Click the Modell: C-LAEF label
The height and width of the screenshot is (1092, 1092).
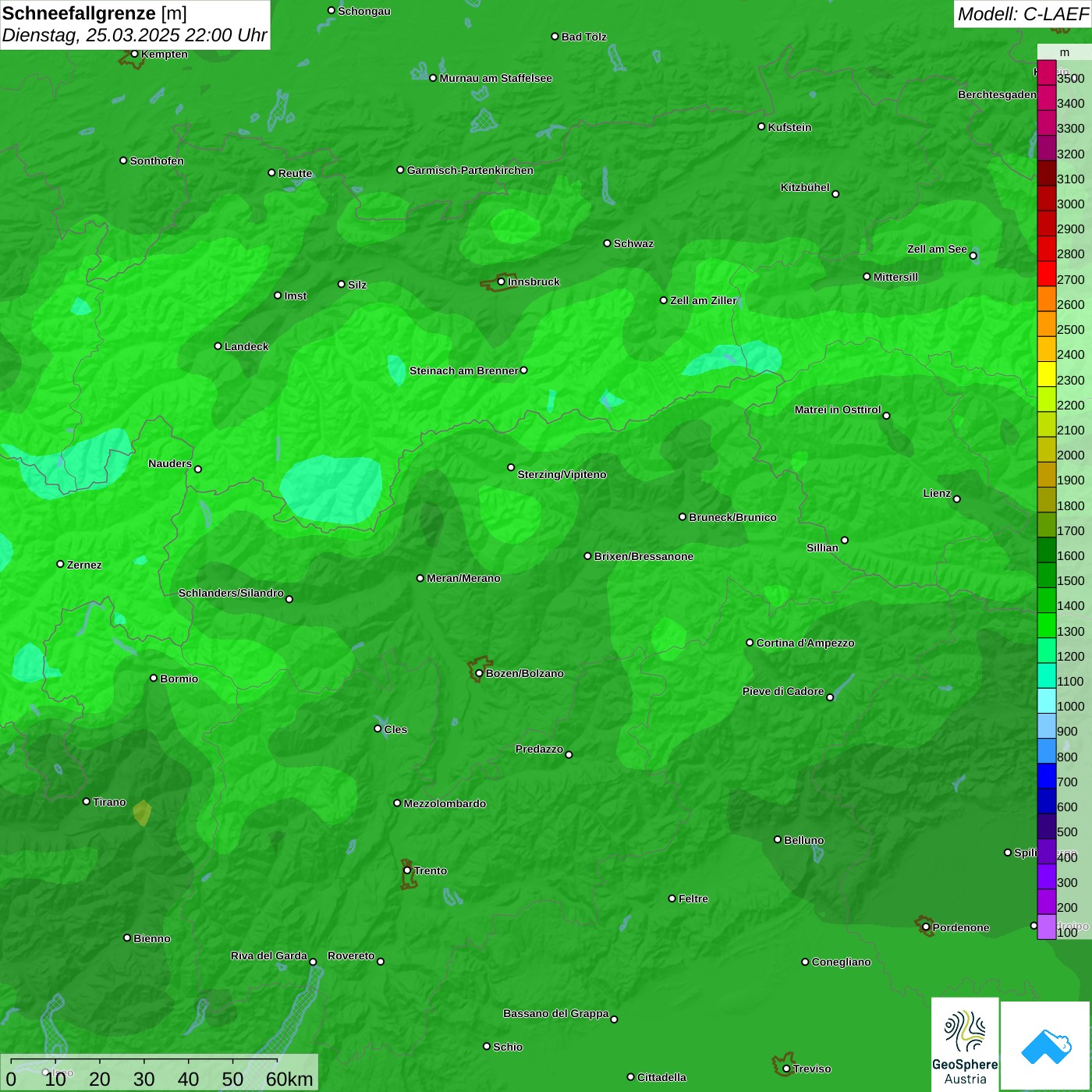click(x=1023, y=13)
